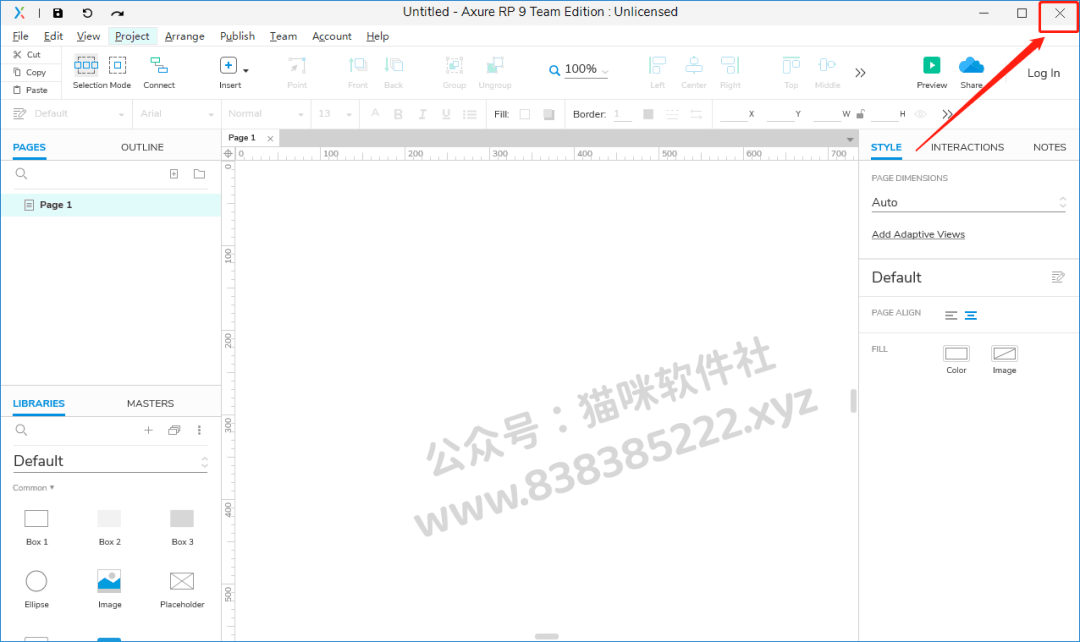Screen dimensions: 1080x642
Task: Click the Add Adaptive Views link
Action: coord(918,234)
